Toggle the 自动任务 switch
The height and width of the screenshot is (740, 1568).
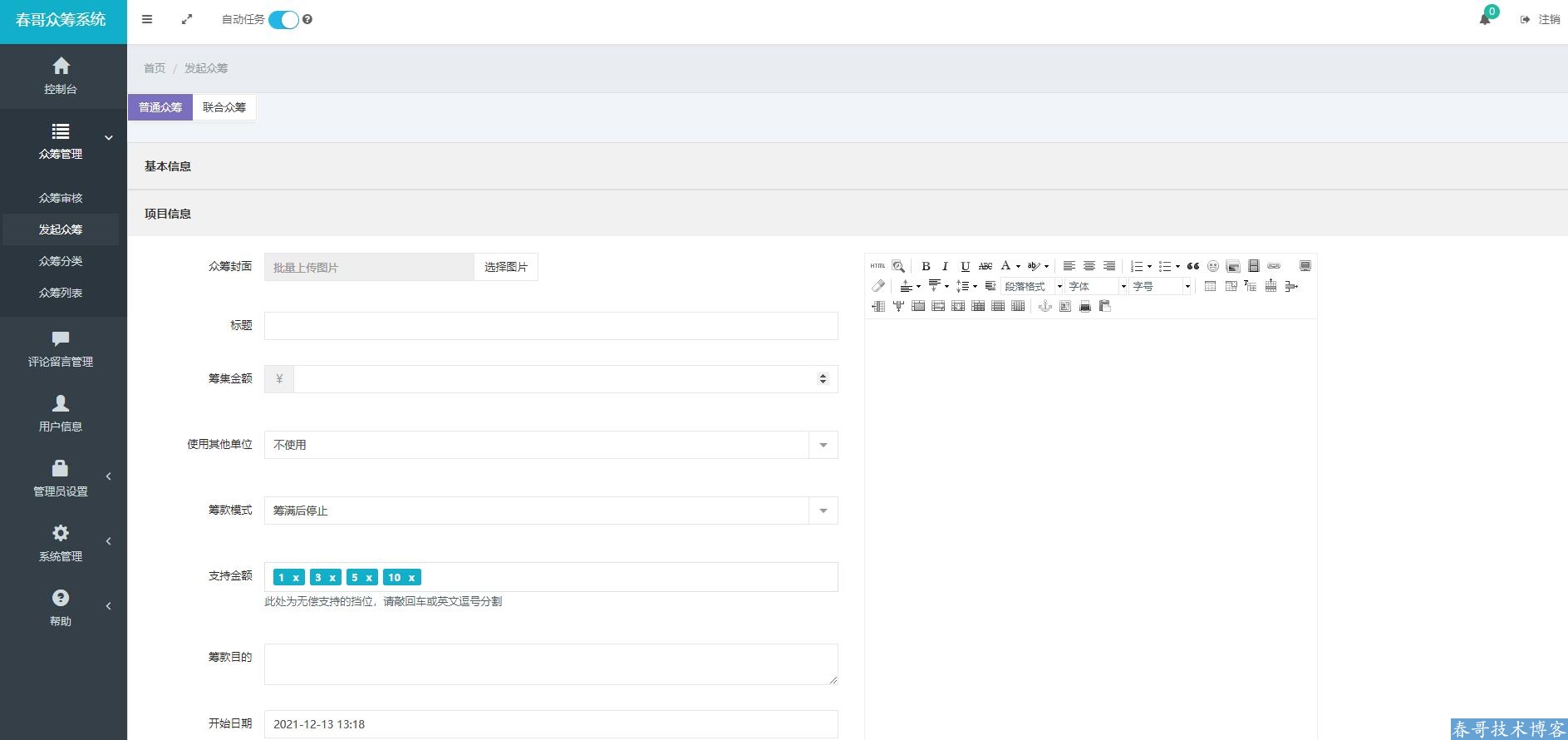[283, 20]
